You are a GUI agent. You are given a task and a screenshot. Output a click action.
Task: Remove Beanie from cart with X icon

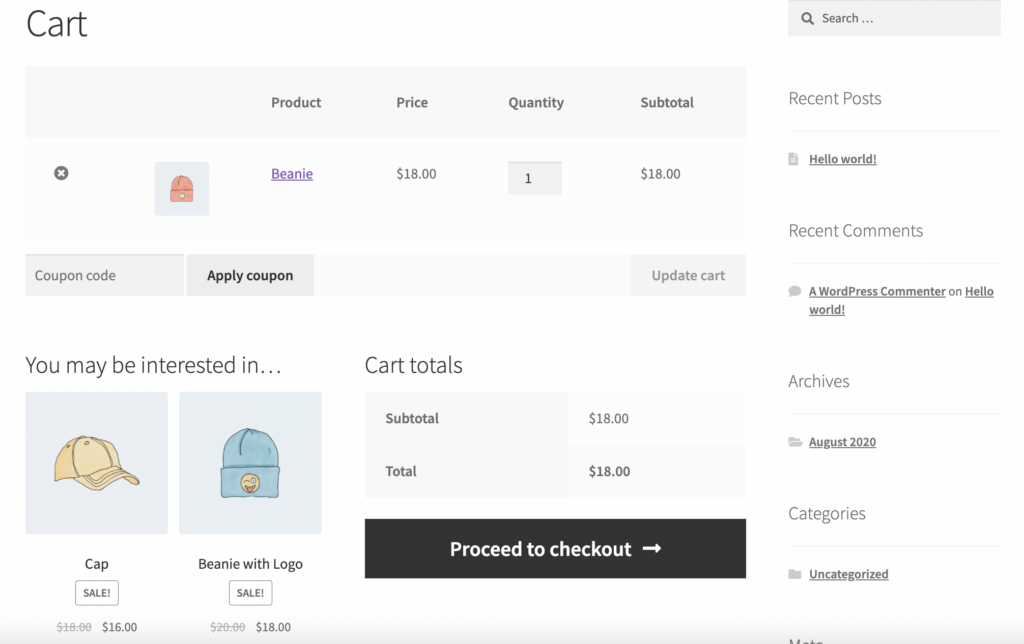click(x=61, y=173)
